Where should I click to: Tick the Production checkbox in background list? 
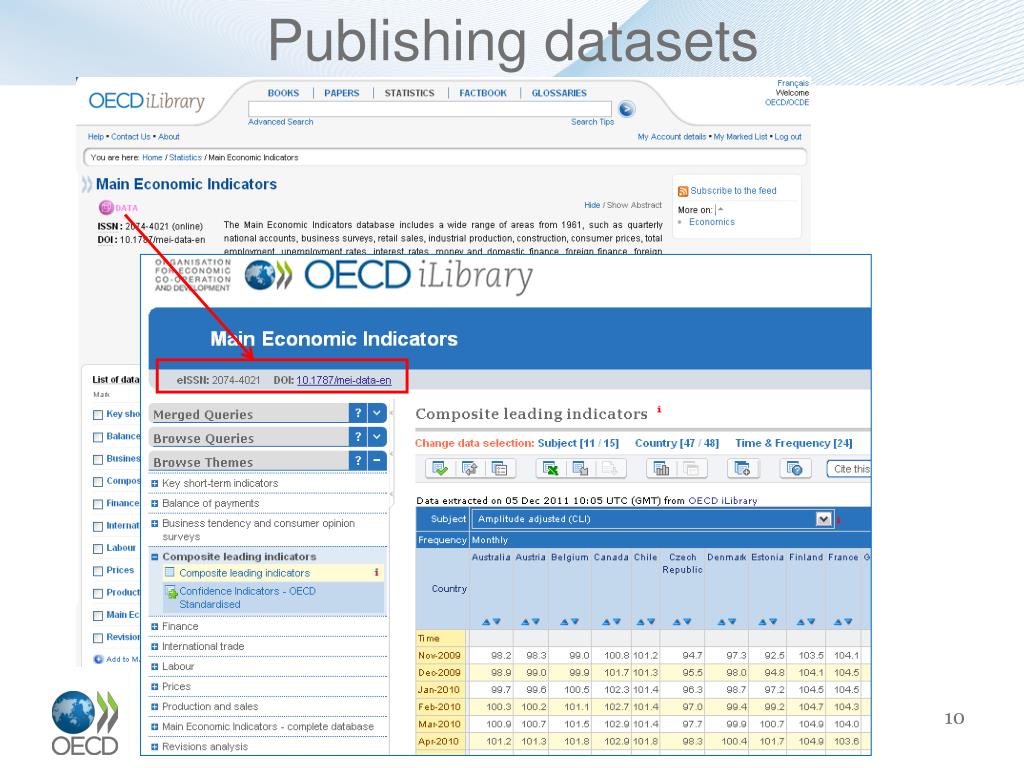click(x=98, y=593)
